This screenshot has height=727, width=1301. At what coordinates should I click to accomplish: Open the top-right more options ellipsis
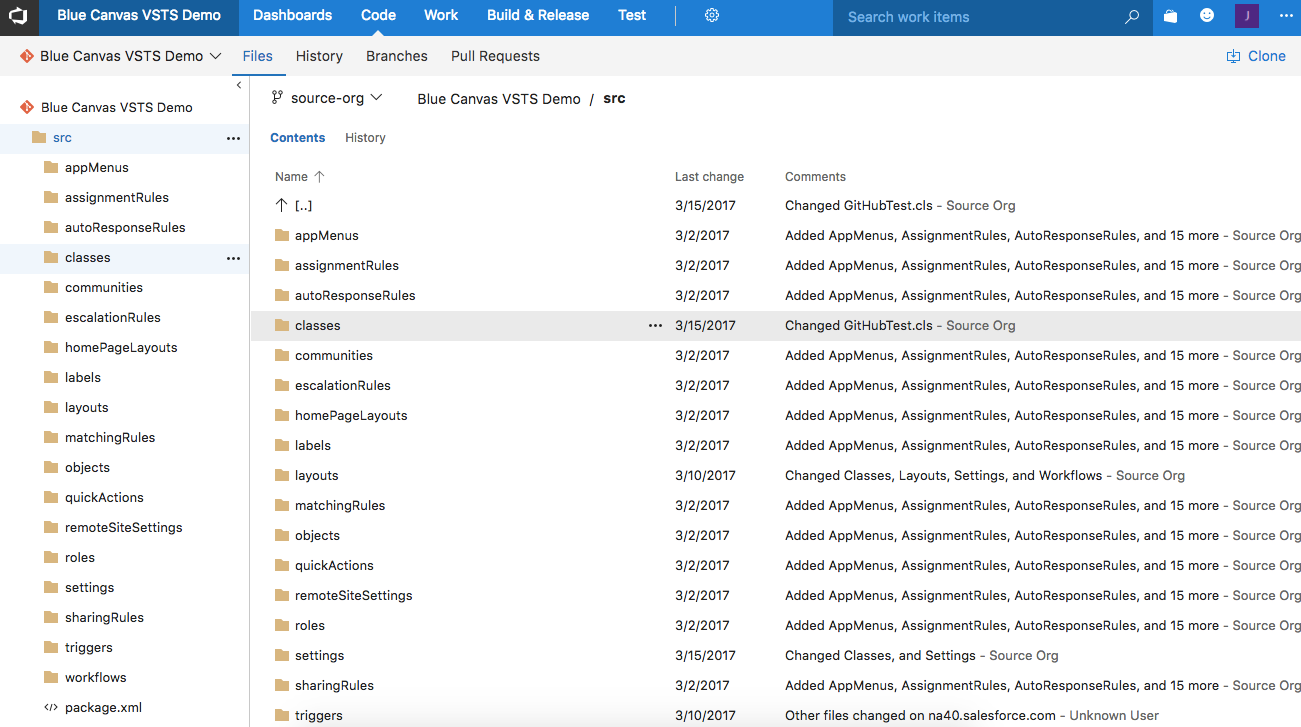[1286, 16]
